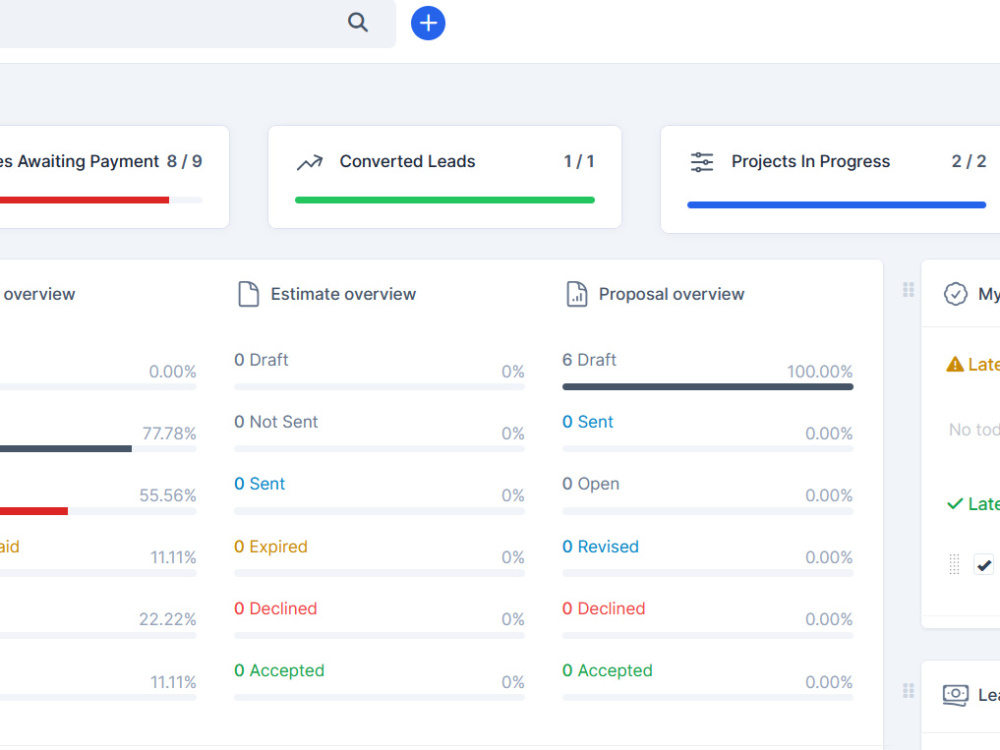Click the green 0 Accepted estimate link
1000x750 pixels.
click(x=279, y=671)
